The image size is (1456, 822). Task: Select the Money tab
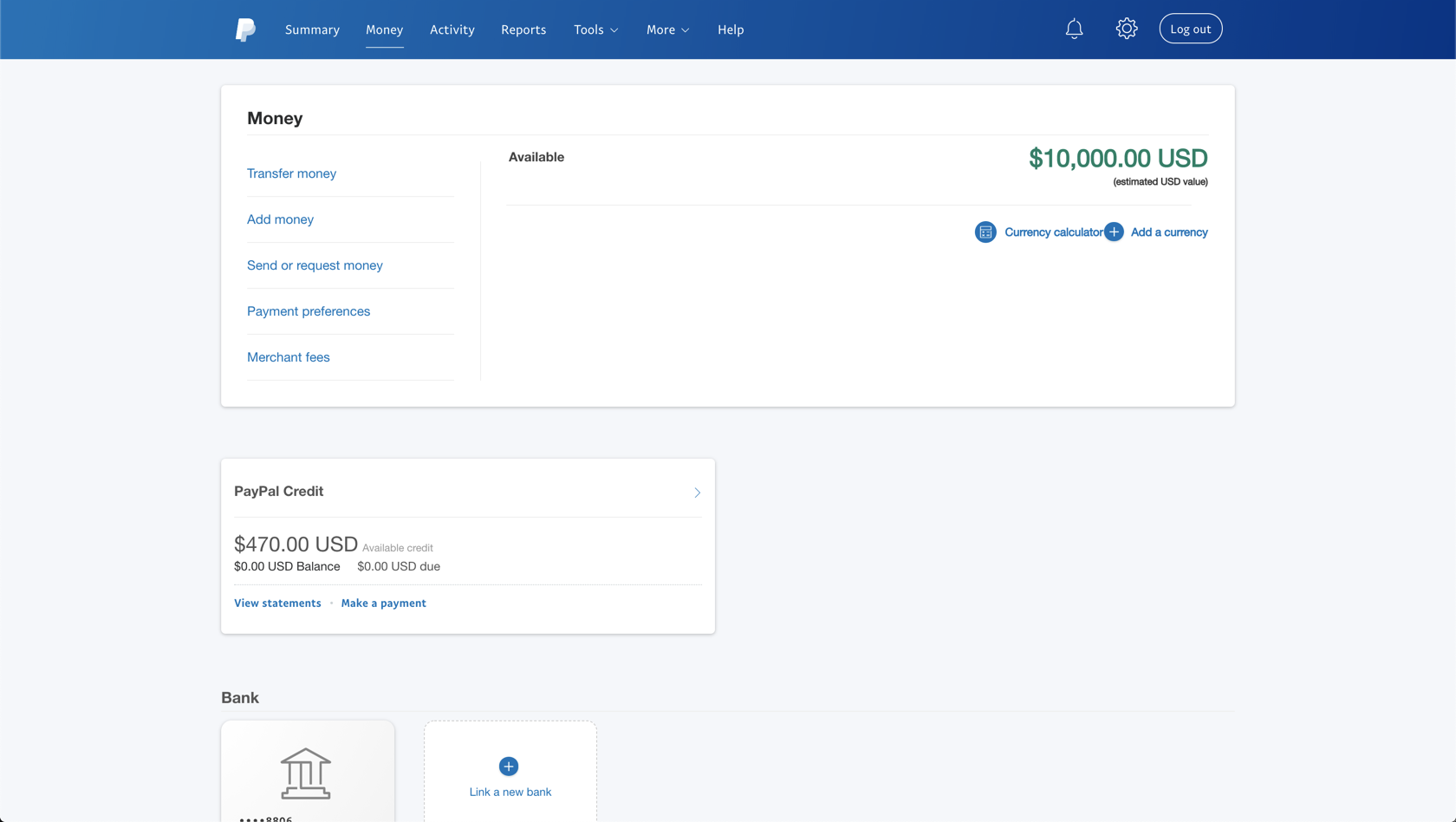[384, 29]
